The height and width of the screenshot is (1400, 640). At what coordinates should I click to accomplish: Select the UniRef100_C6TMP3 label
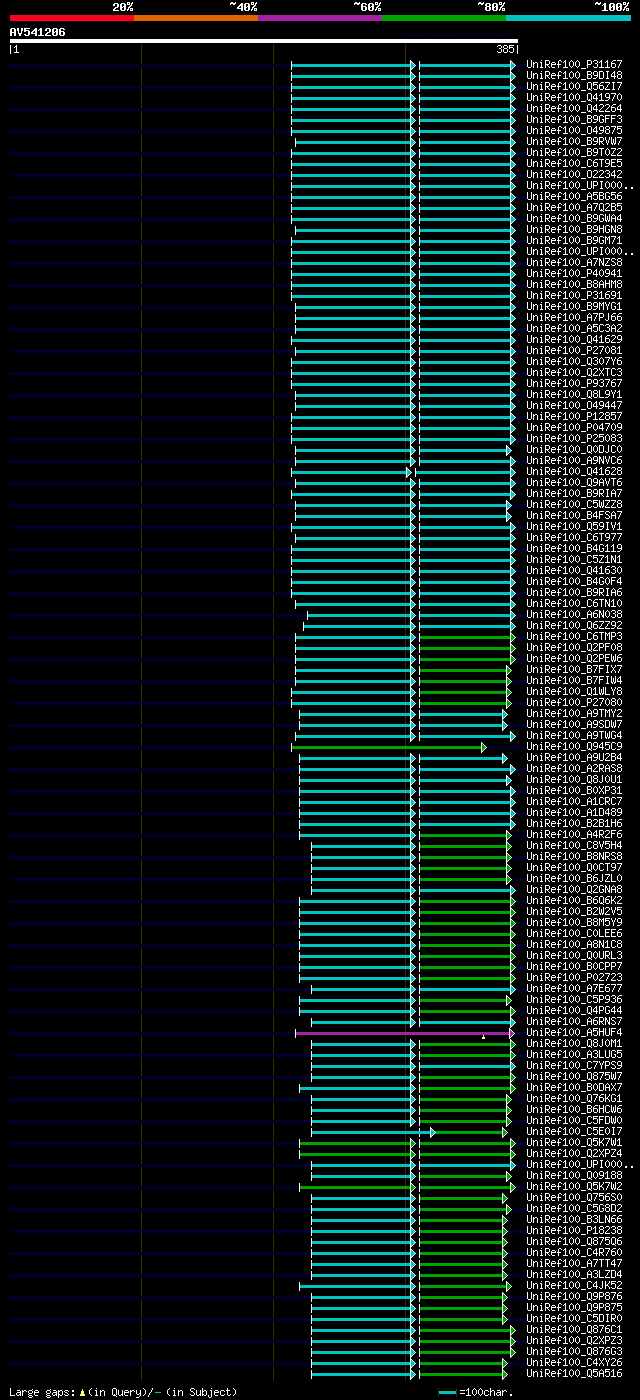pyautogui.click(x=574, y=636)
